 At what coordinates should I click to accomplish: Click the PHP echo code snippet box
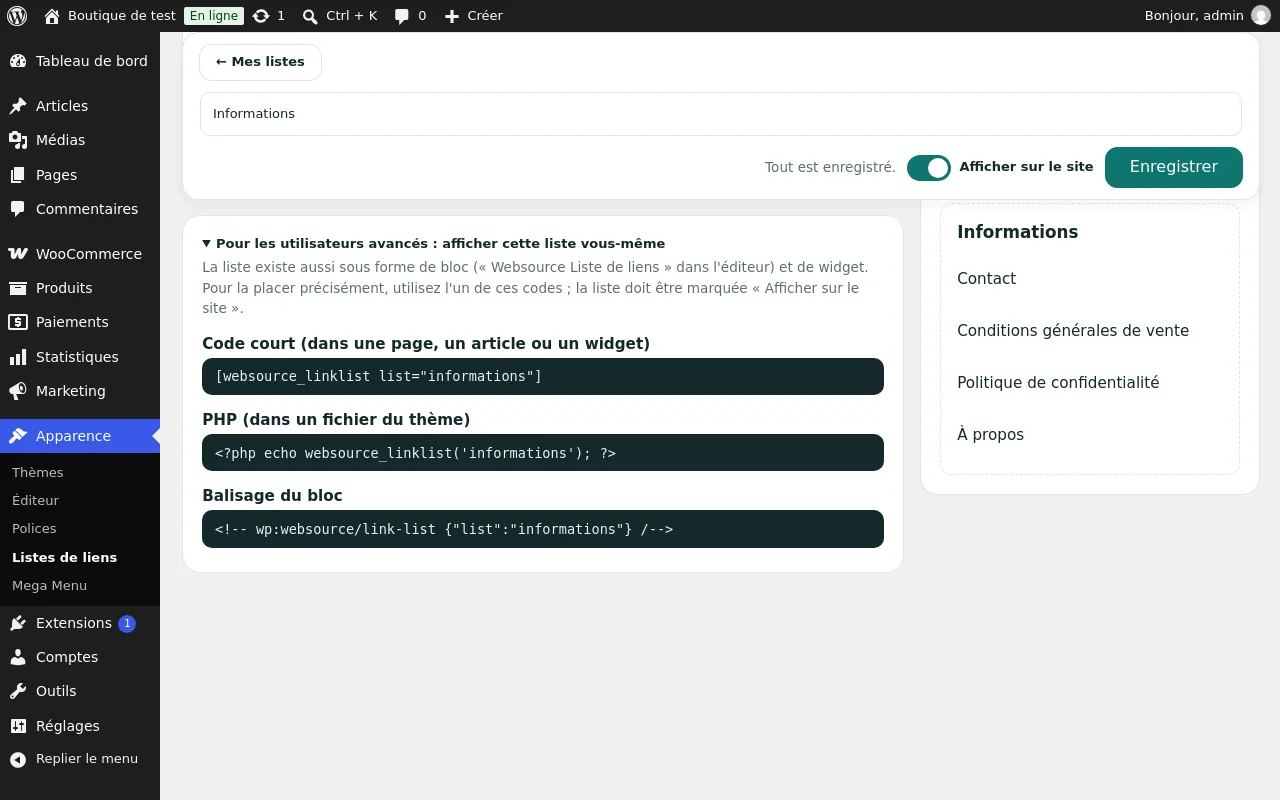[x=543, y=453]
